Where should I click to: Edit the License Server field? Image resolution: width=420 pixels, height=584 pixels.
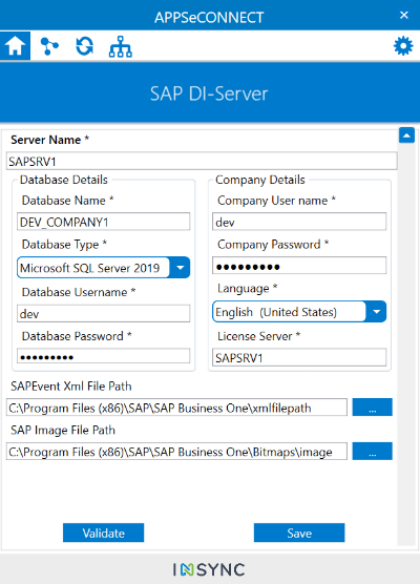click(x=299, y=358)
